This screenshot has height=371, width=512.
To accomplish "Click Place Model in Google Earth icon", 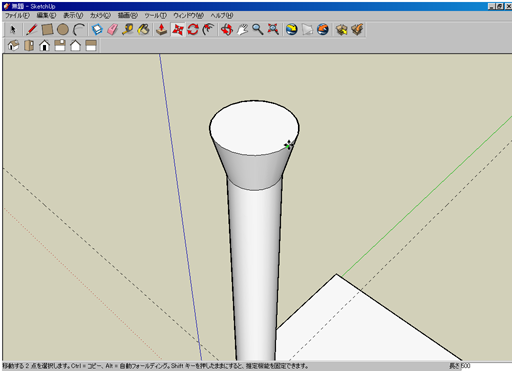I will point(323,30).
